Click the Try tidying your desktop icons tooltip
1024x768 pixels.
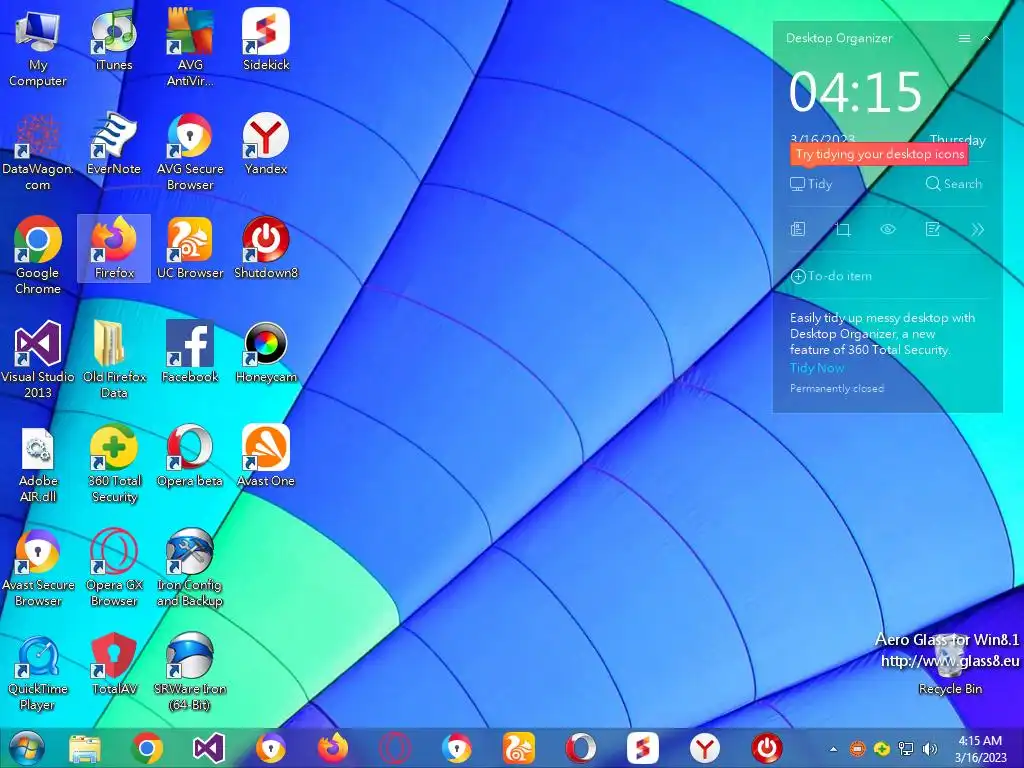point(879,154)
